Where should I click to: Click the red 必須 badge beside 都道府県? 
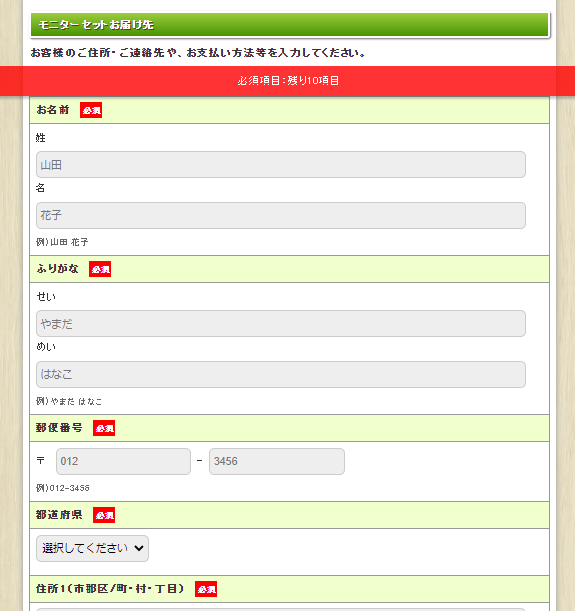pos(104,515)
